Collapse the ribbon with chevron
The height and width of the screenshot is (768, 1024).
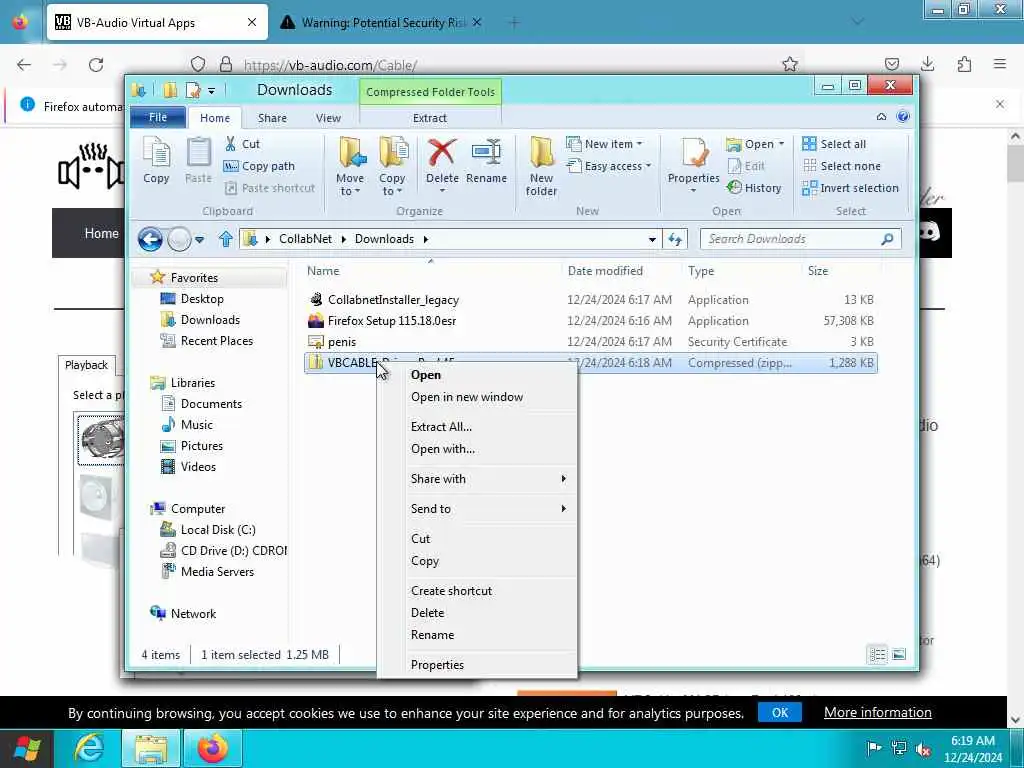tap(881, 117)
